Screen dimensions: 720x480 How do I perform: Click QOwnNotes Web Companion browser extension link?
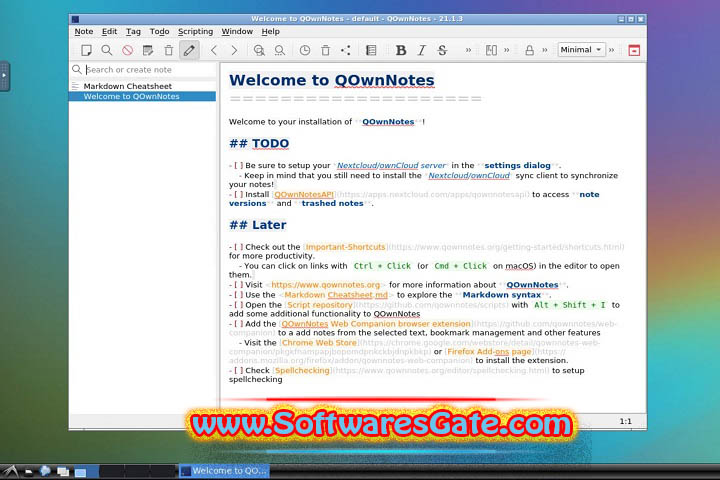[376, 323]
